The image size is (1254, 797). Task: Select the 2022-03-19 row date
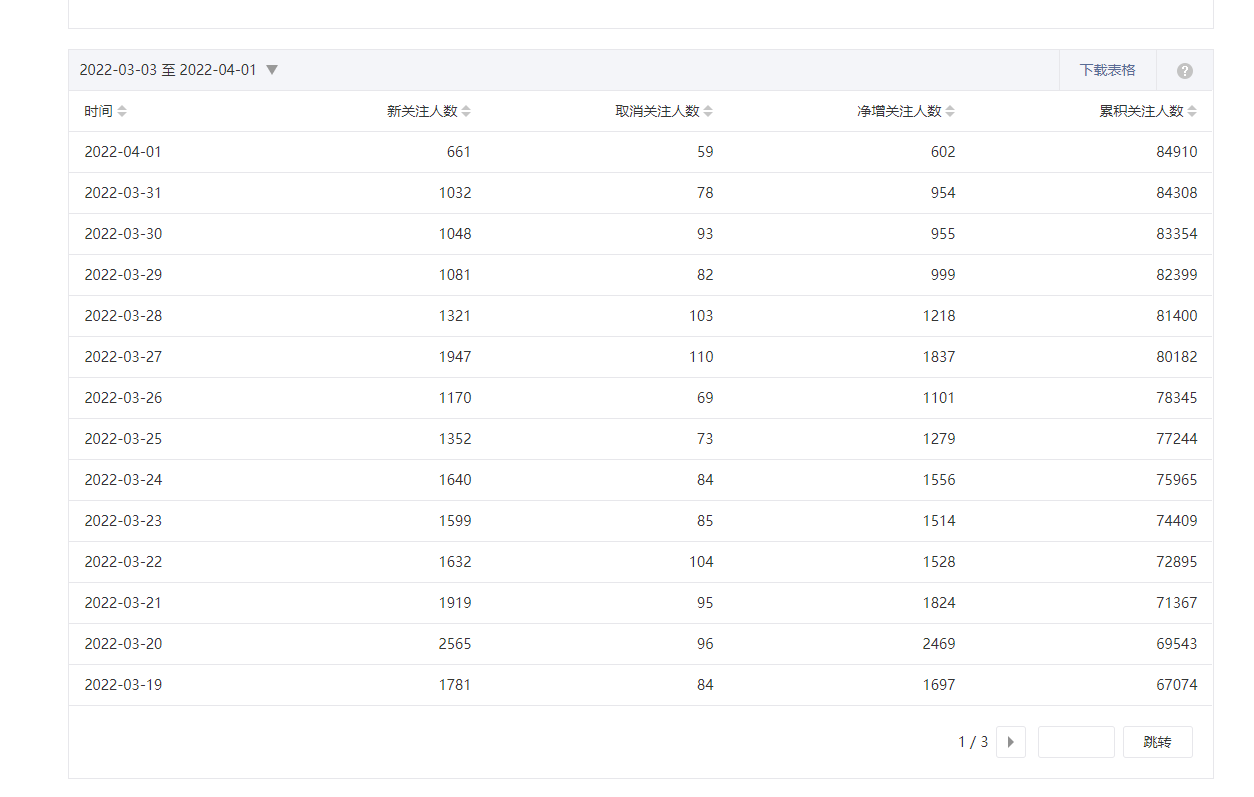(123, 685)
